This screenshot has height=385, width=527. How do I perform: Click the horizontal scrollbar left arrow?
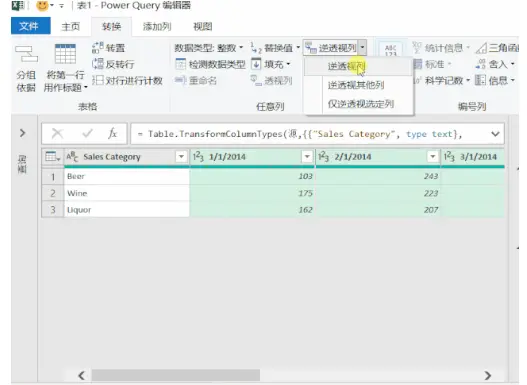click(x=81, y=375)
